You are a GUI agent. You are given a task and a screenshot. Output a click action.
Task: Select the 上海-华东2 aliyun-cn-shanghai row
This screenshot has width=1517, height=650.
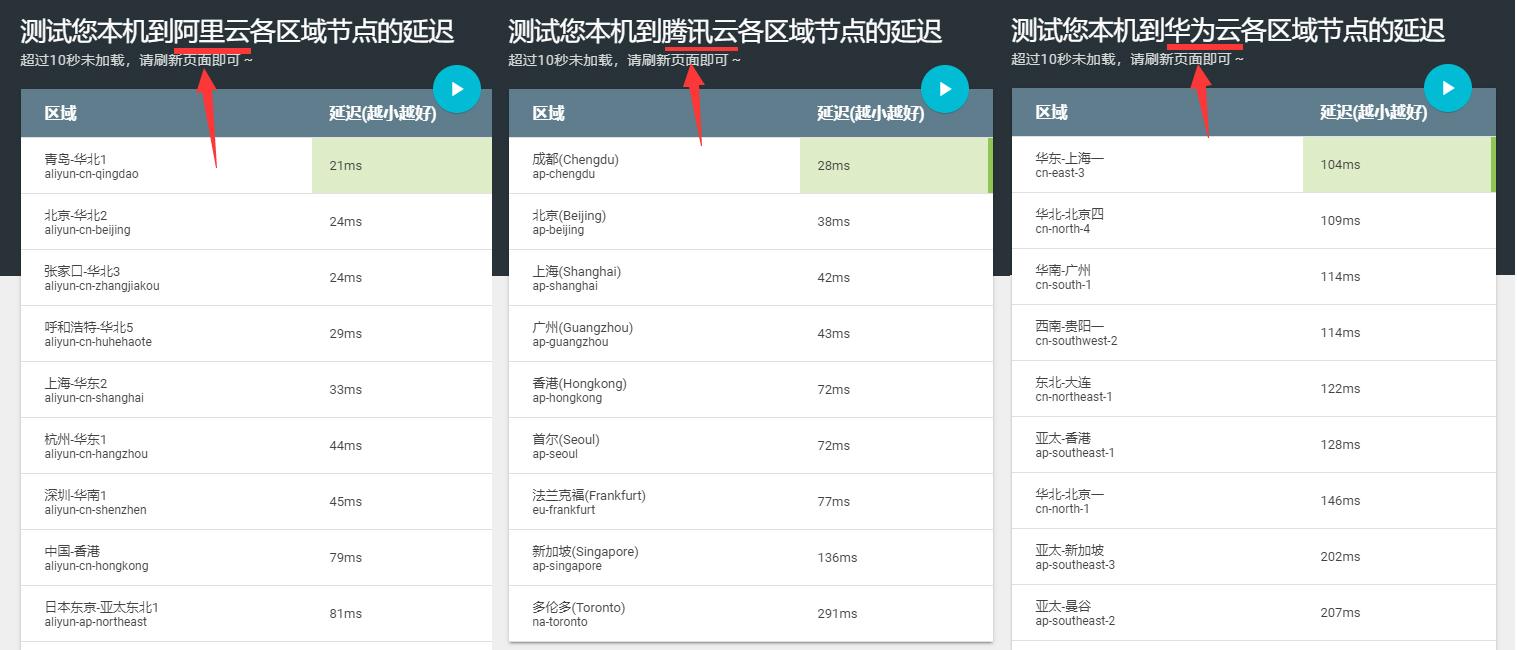click(x=256, y=390)
